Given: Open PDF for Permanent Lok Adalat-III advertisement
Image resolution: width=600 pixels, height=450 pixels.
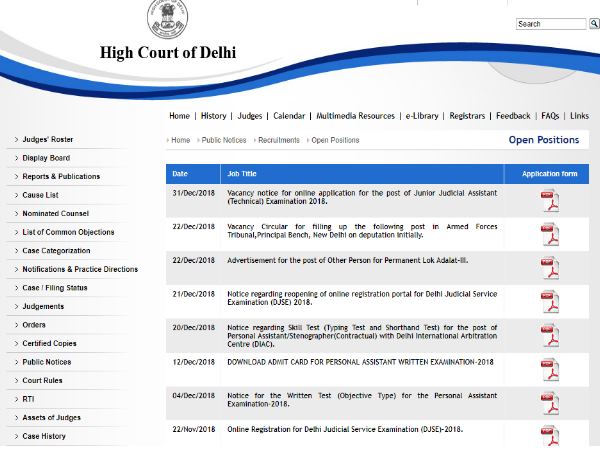Looking at the screenshot, I should pyautogui.click(x=550, y=268).
